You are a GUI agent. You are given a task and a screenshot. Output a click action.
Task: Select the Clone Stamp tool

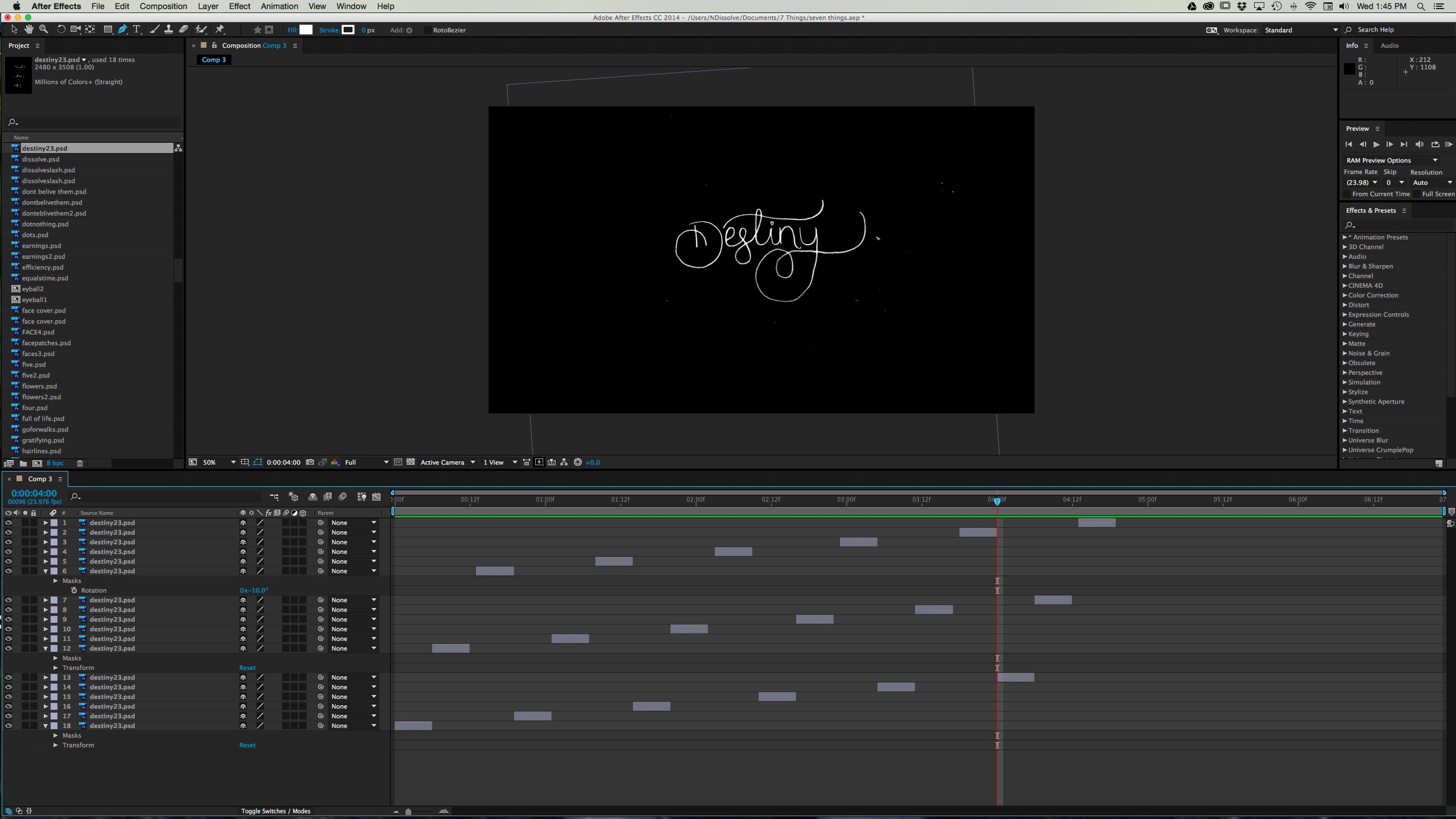click(x=168, y=30)
